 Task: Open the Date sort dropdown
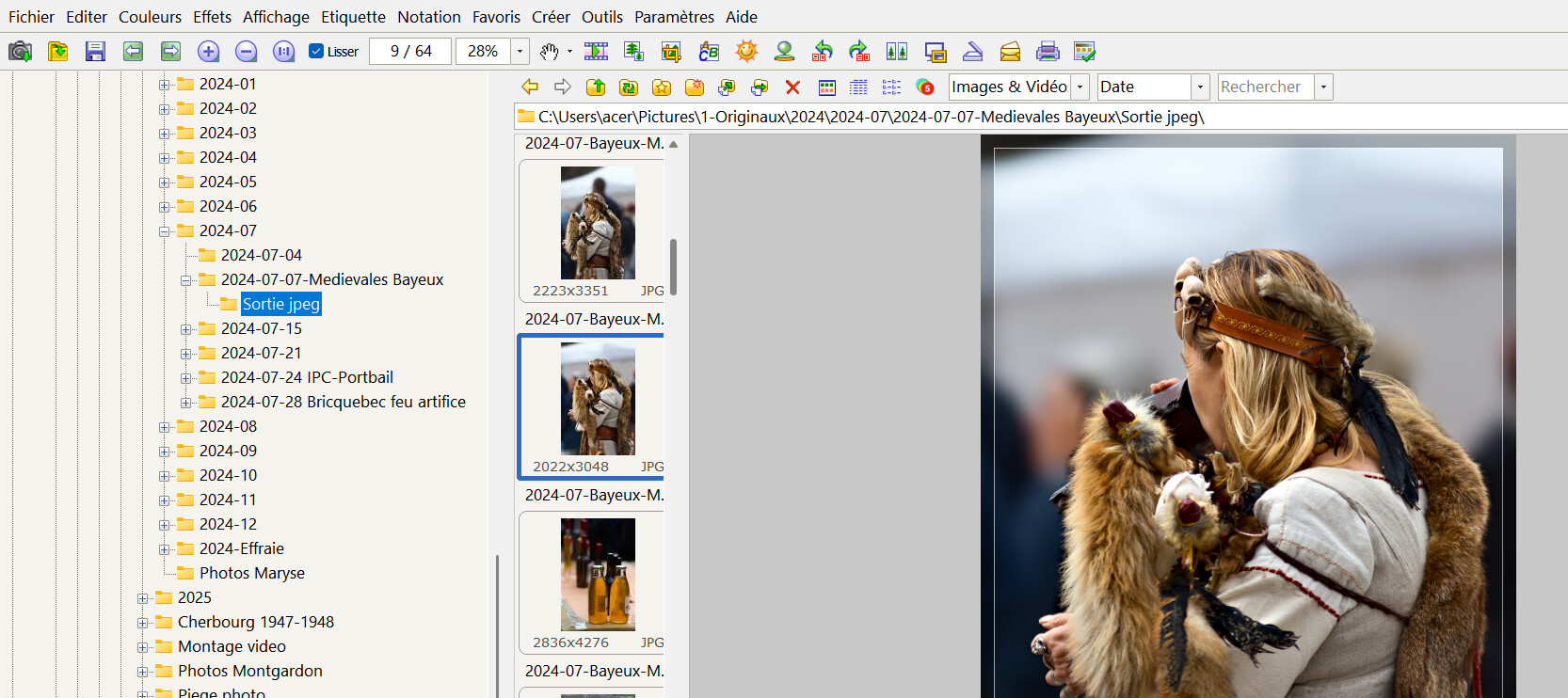1200,87
